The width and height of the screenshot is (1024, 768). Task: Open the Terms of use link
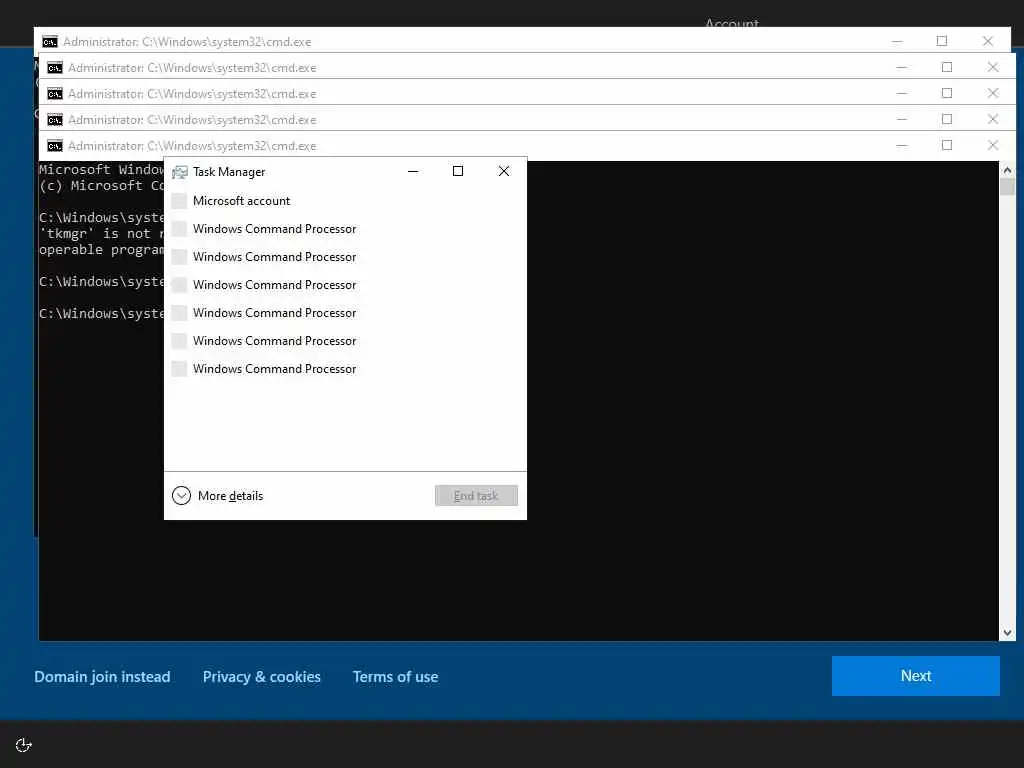(396, 677)
